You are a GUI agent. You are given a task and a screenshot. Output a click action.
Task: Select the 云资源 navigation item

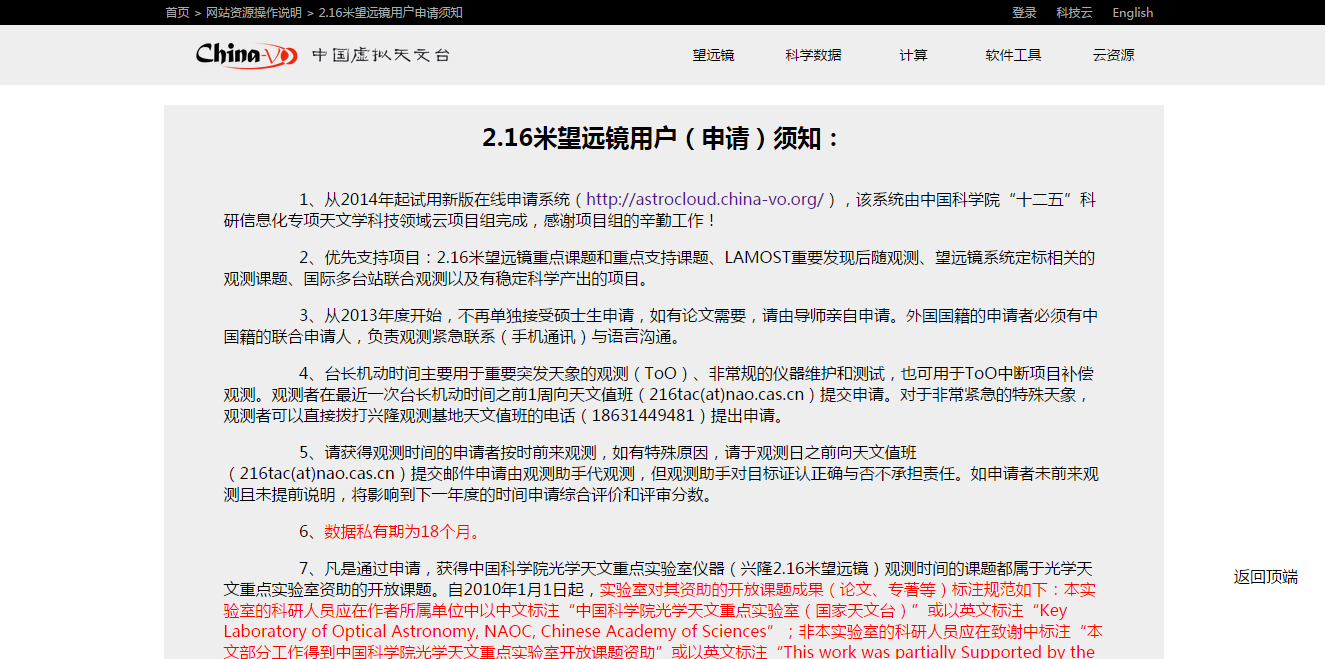pyautogui.click(x=1113, y=55)
